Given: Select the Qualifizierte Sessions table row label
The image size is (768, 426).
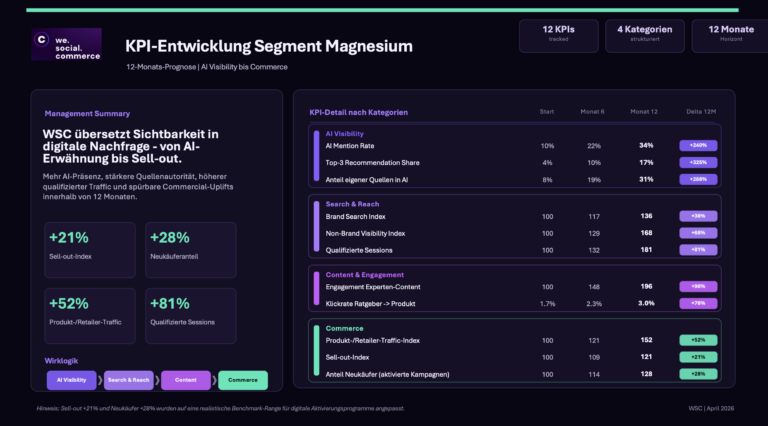Looking at the screenshot, I should pyautogui.click(x=359, y=250).
